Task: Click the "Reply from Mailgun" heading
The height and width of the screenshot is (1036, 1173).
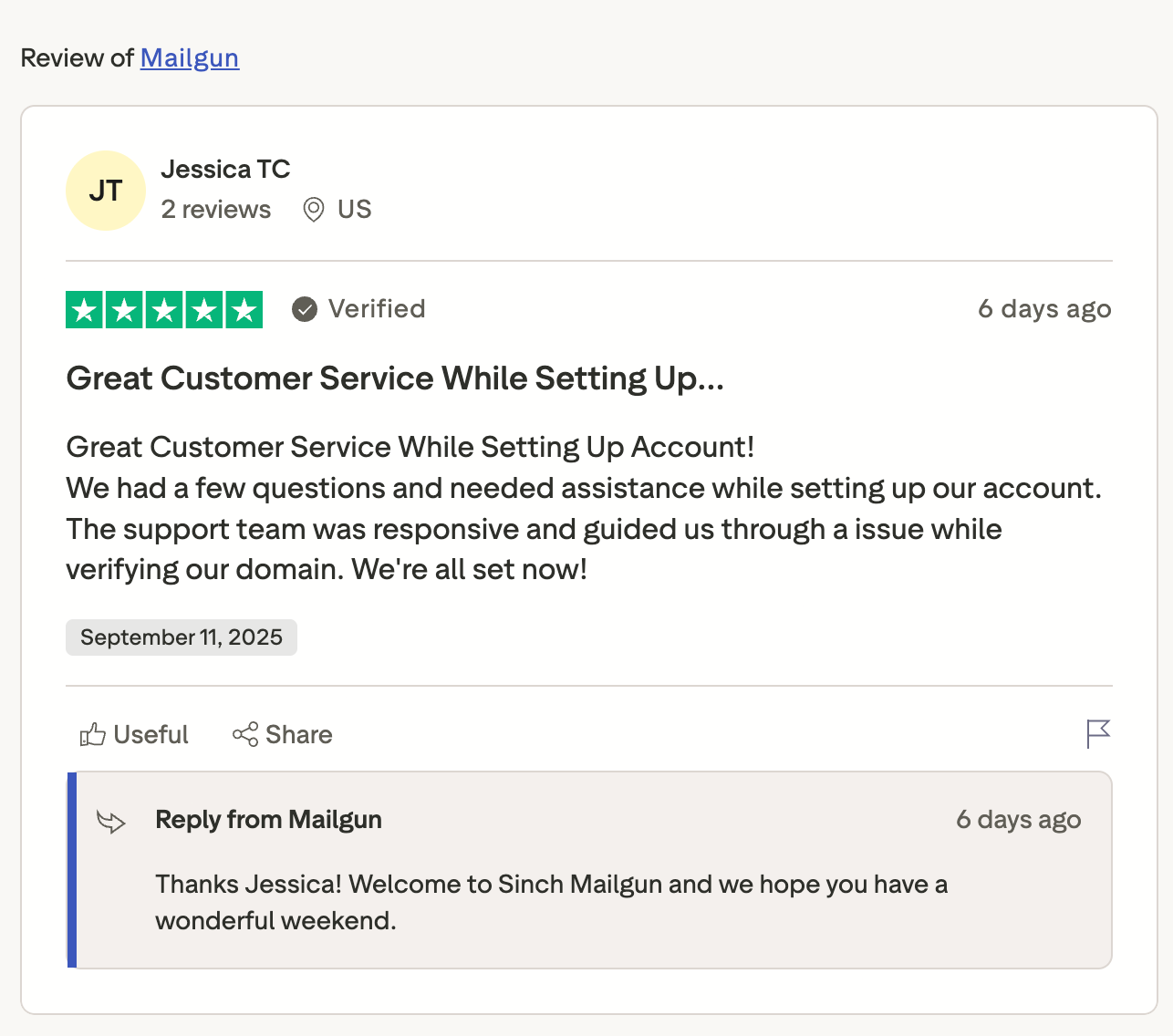Action: coord(268,820)
